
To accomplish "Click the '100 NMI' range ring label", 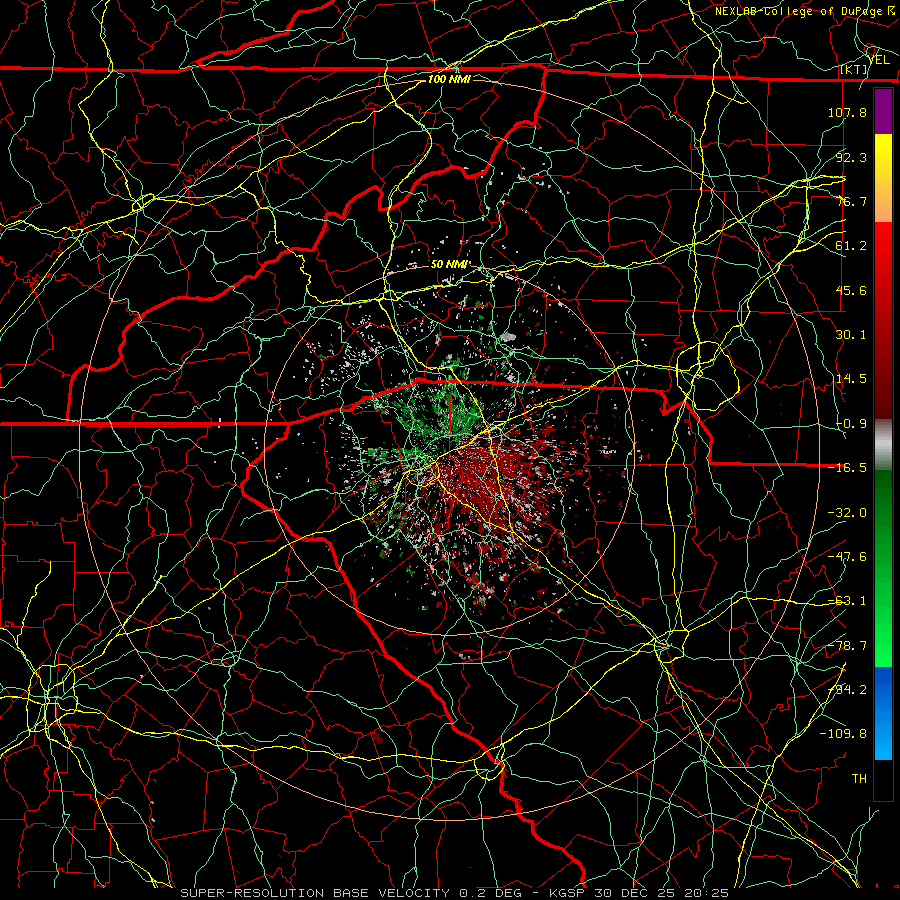I will tap(449, 79).
